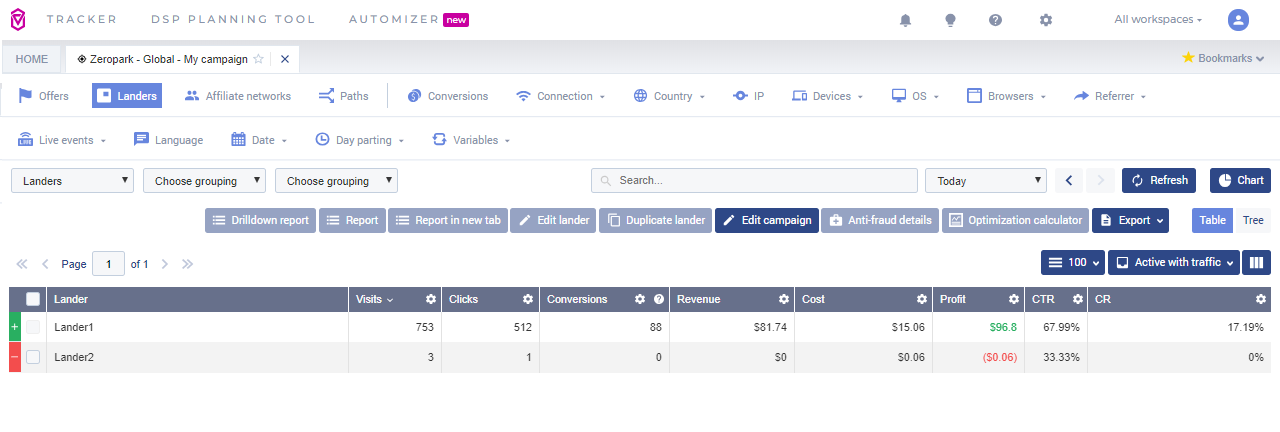Click the Visits column settings gear
This screenshot has width=1280, height=432.
(x=431, y=299)
